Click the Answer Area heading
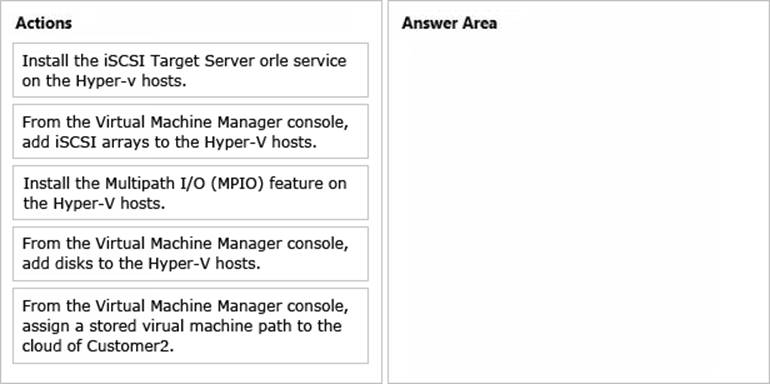 coord(449,23)
